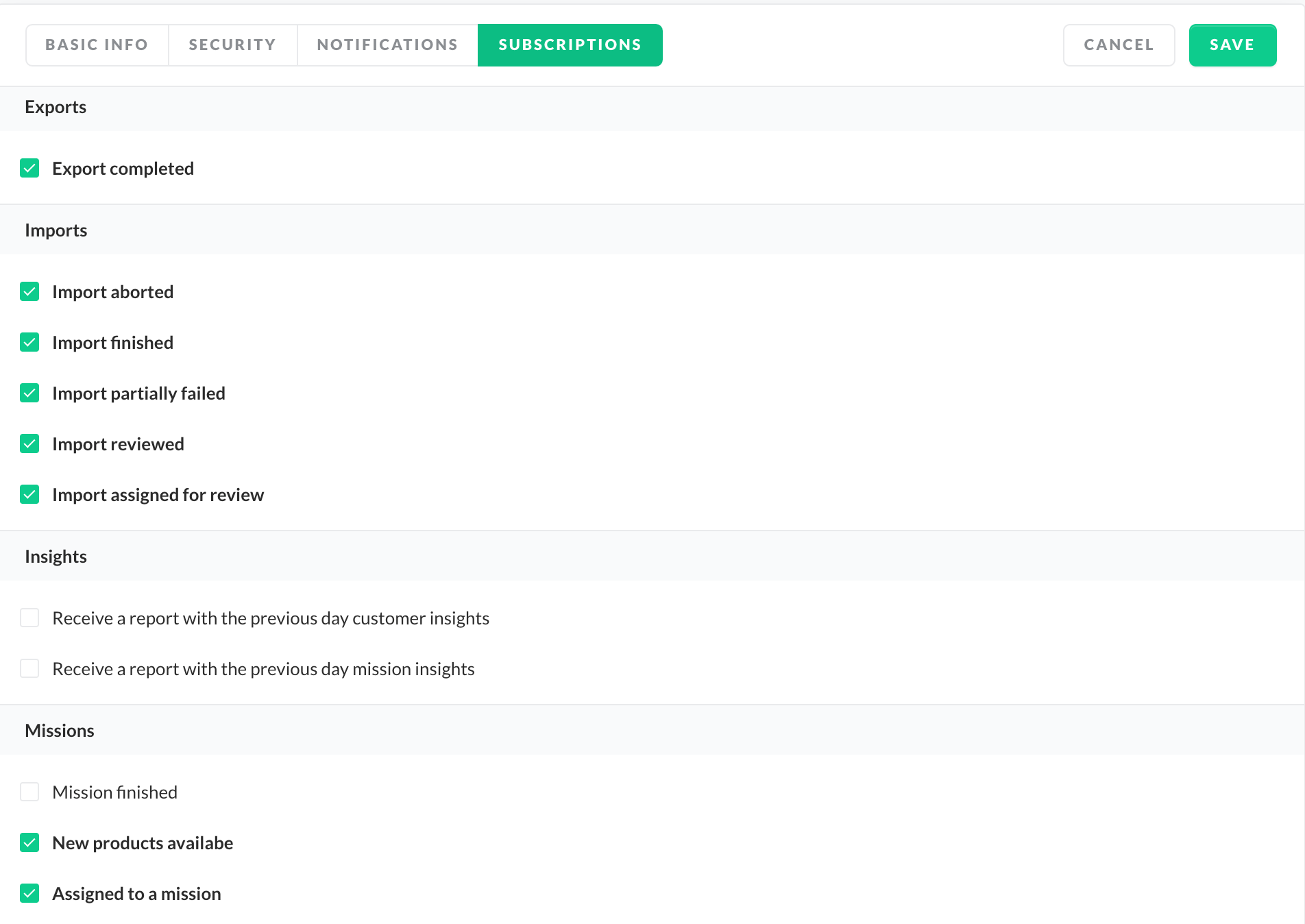Select the Subscriptions tab
This screenshot has width=1305, height=924.
570,45
